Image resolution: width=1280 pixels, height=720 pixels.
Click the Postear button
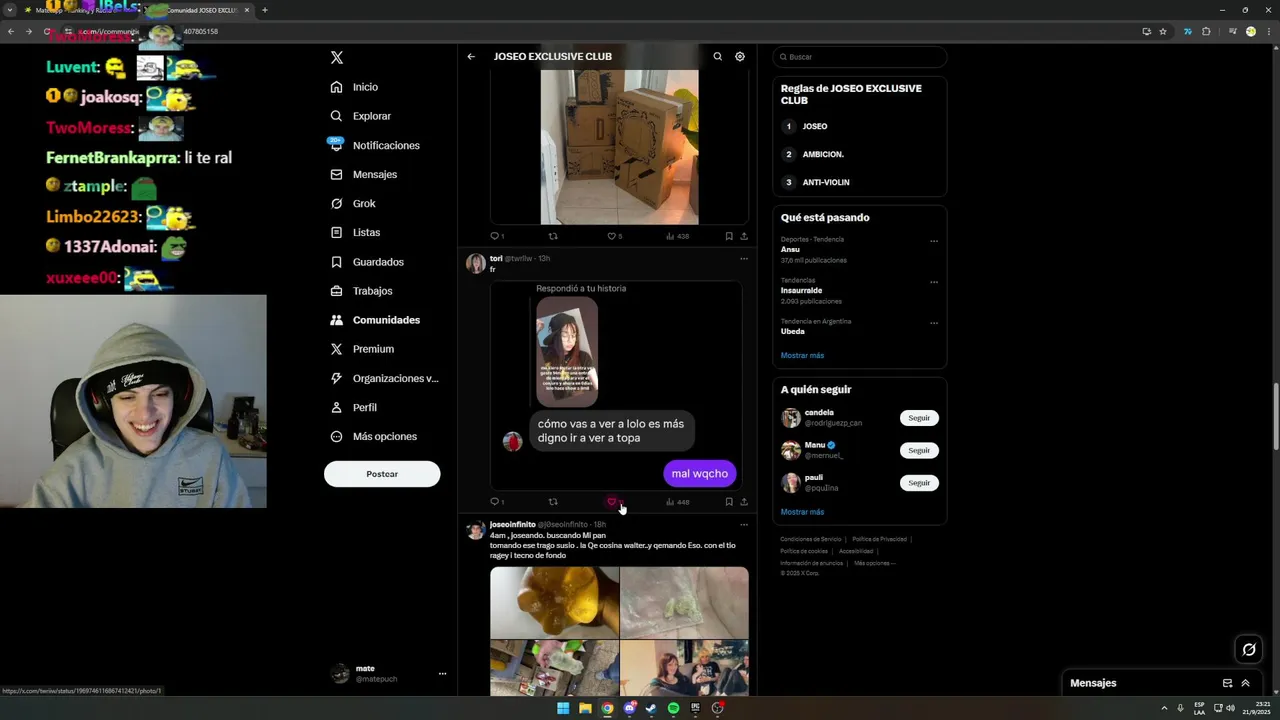click(x=382, y=474)
